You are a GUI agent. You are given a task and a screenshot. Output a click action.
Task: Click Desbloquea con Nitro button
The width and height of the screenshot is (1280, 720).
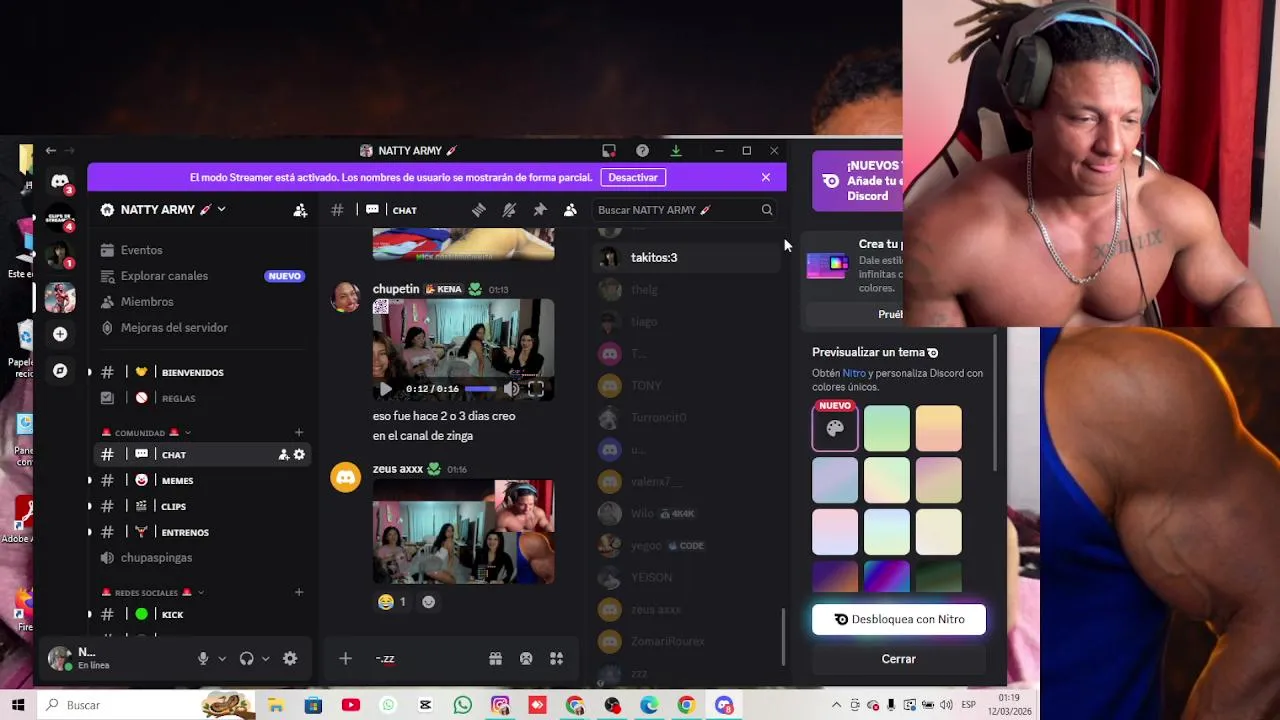899,620
